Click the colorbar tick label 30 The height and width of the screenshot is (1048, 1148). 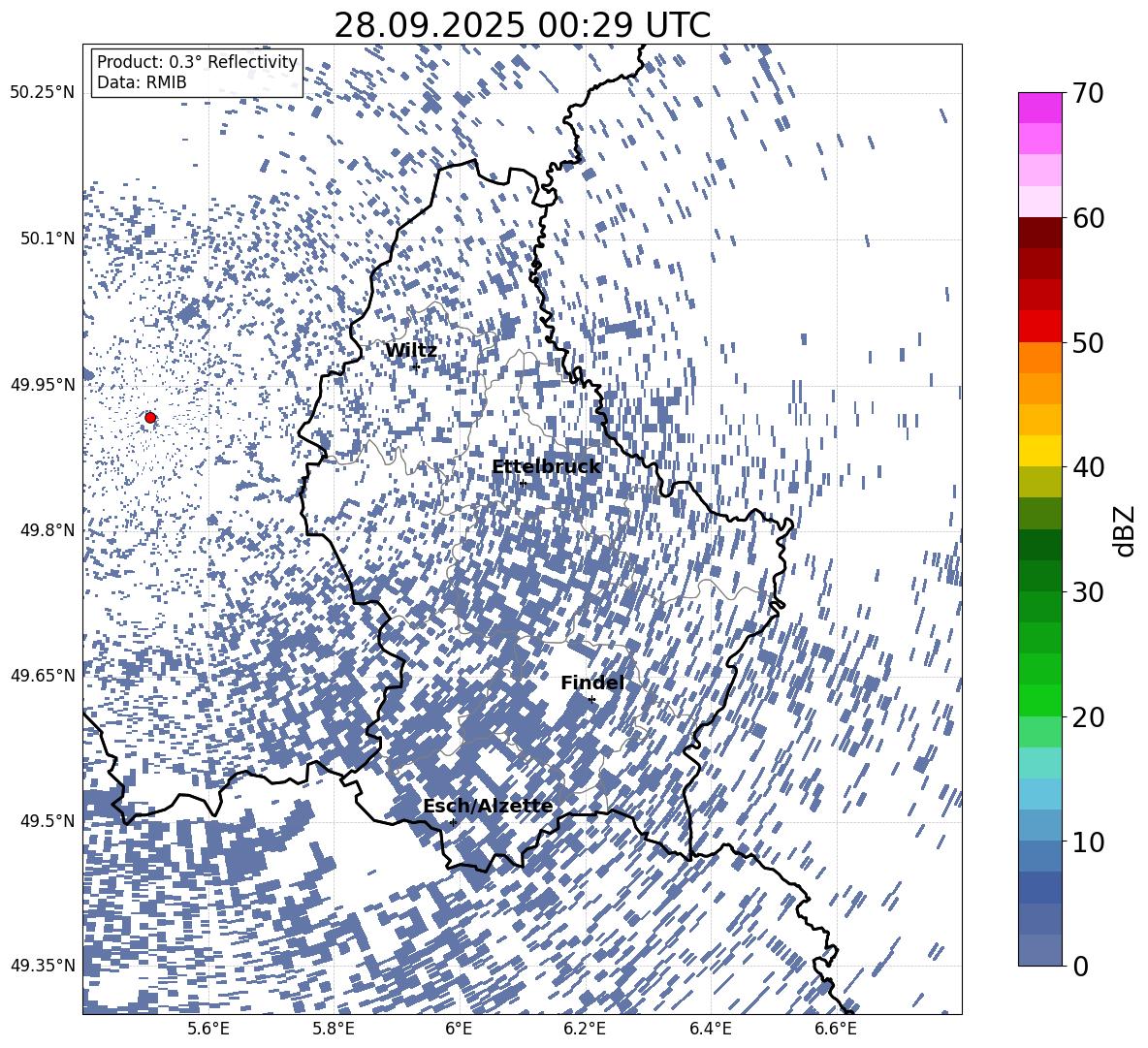(1089, 592)
